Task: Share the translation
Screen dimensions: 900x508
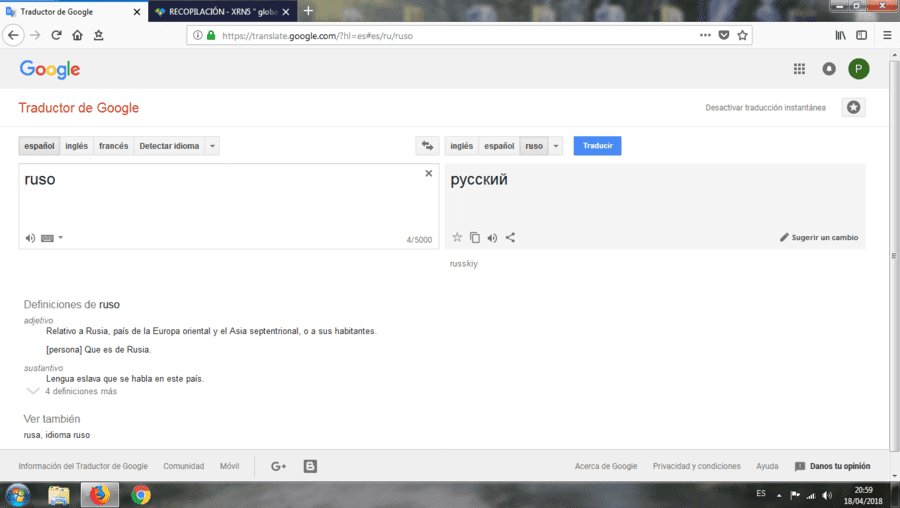Action: pos(510,237)
